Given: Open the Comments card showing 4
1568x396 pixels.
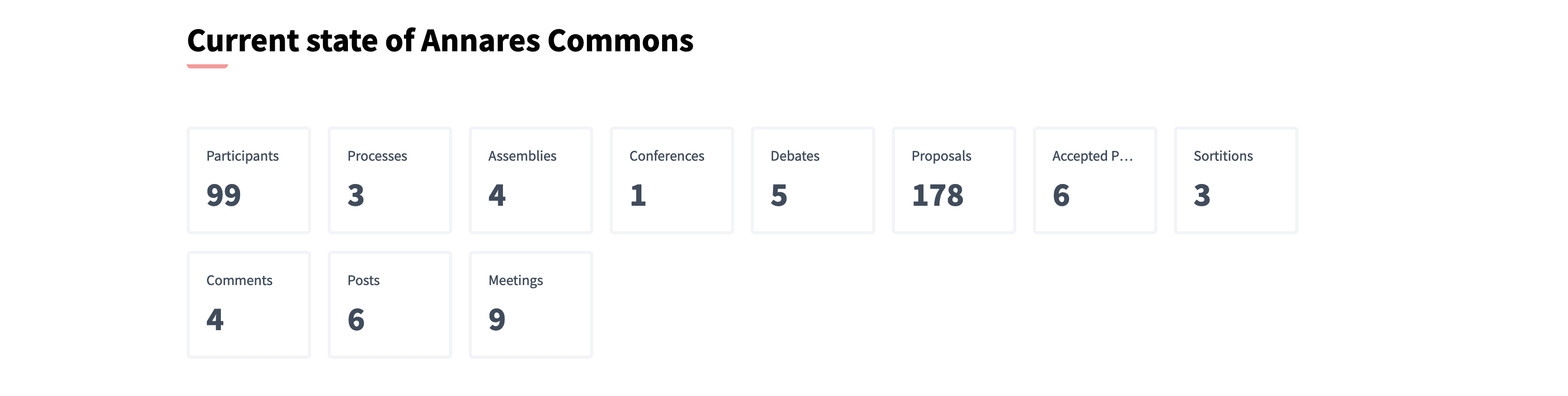Looking at the screenshot, I should pos(248,304).
